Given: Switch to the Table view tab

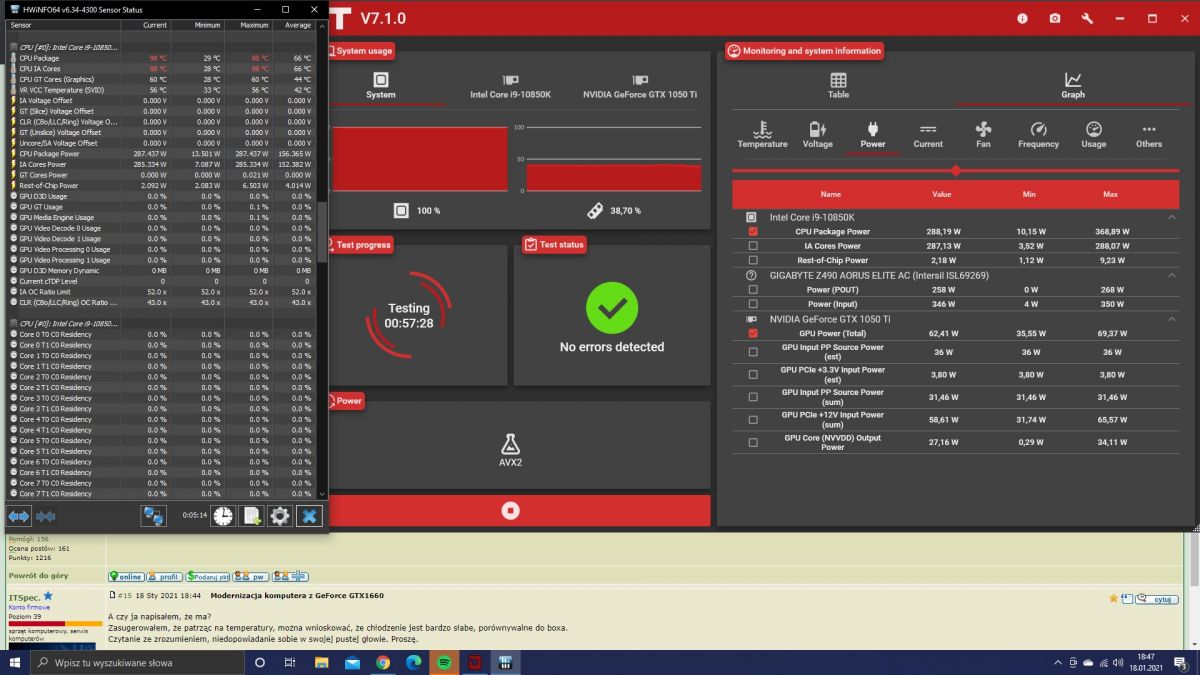Looking at the screenshot, I should tap(838, 86).
